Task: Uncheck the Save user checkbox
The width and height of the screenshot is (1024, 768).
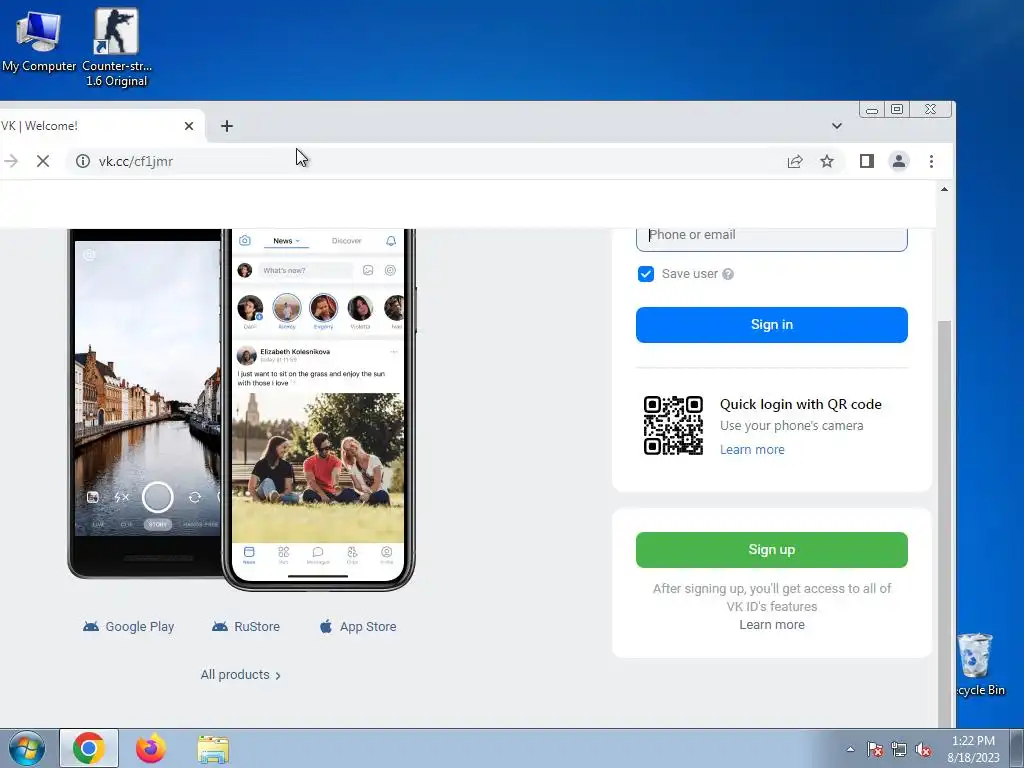Action: coord(646,274)
